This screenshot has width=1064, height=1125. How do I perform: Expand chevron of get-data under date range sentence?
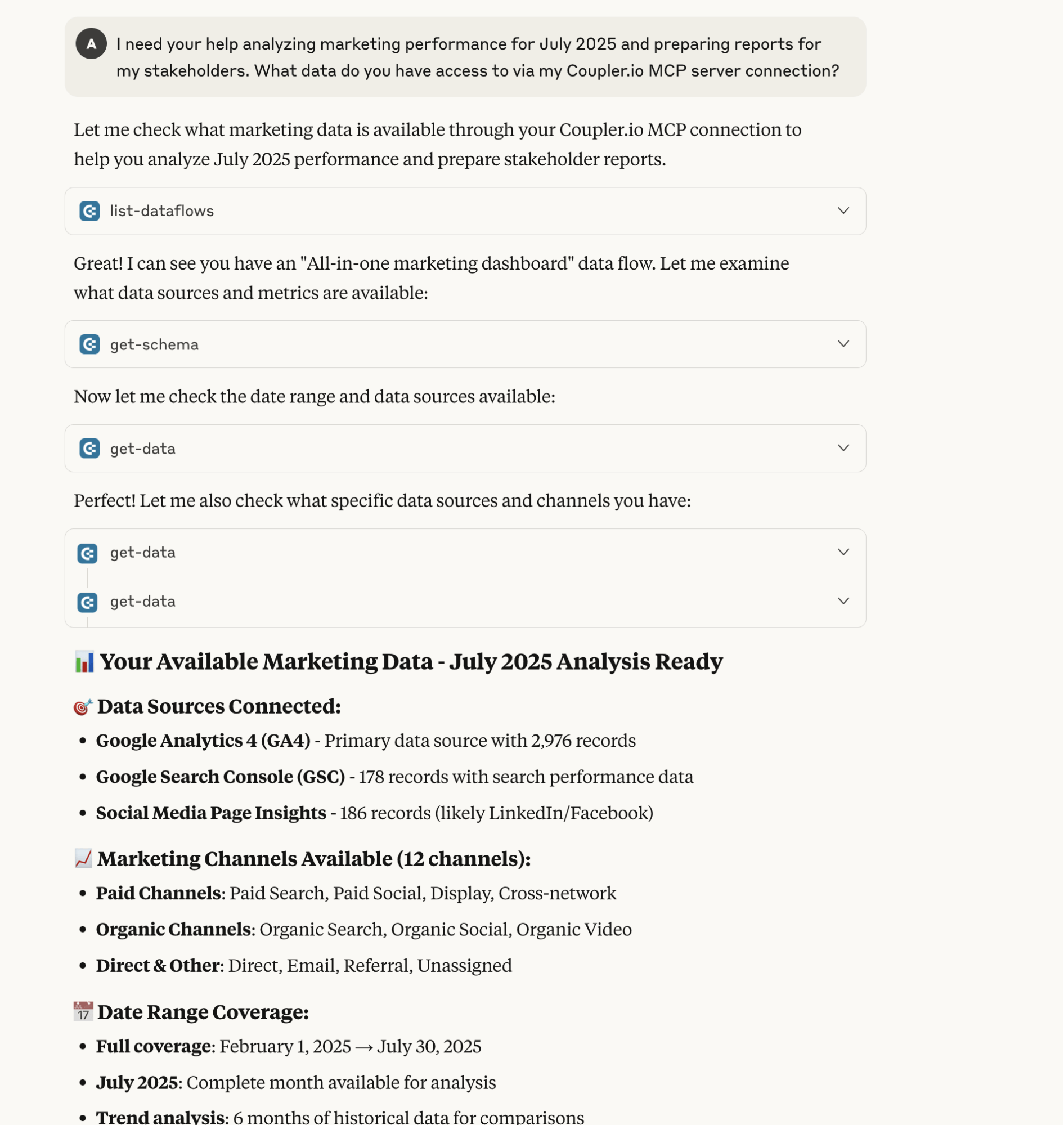843,448
